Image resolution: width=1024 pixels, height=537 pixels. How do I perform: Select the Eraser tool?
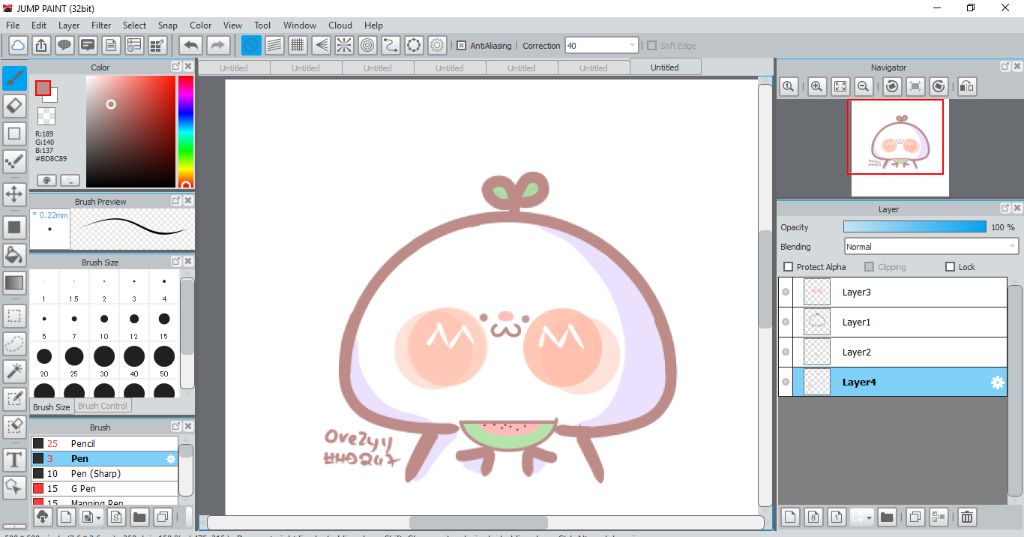(14, 106)
